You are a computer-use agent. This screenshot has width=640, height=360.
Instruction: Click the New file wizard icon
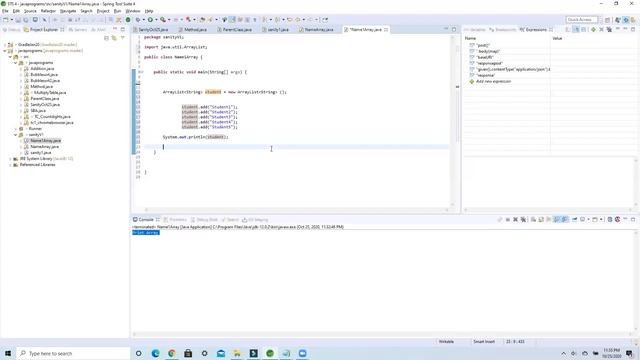point(6,20)
